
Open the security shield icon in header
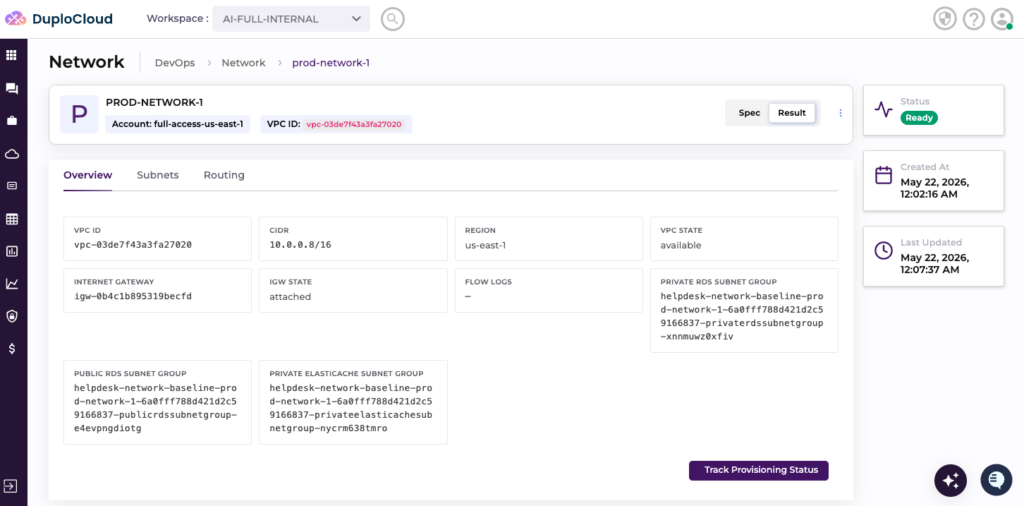944,19
